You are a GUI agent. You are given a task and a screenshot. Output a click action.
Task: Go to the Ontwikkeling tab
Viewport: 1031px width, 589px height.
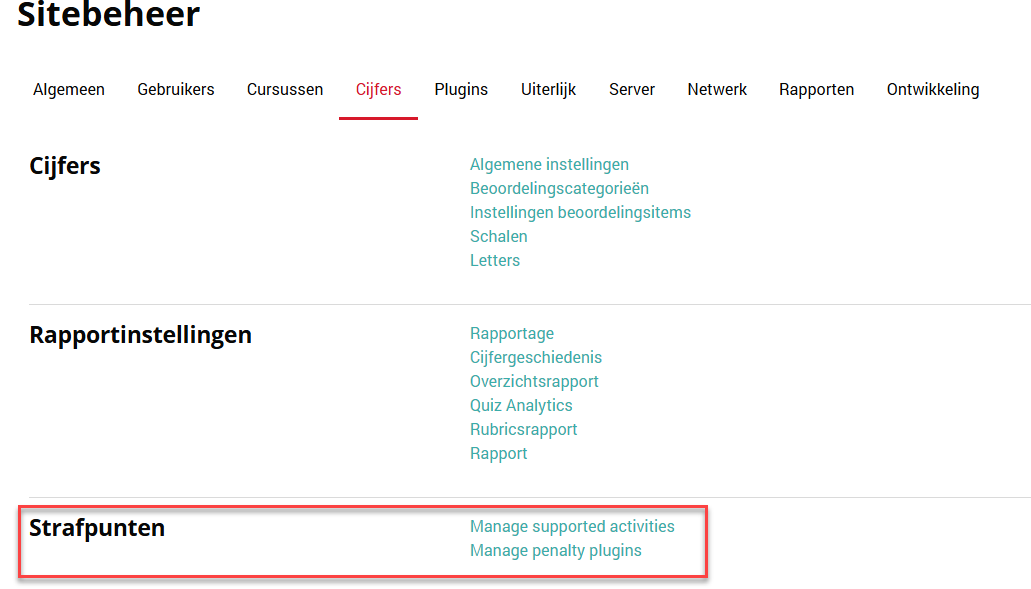coord(932,90)
